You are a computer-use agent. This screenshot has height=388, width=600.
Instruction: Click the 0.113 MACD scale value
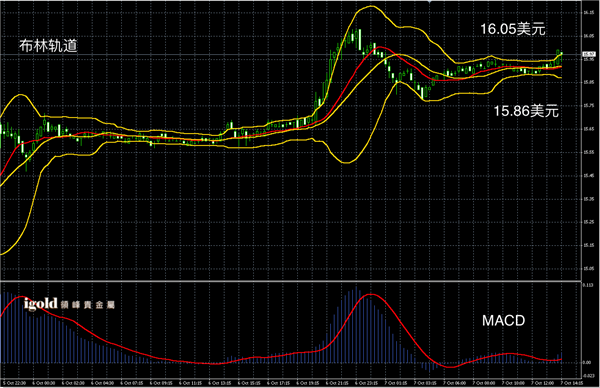[x=588, y=285]
